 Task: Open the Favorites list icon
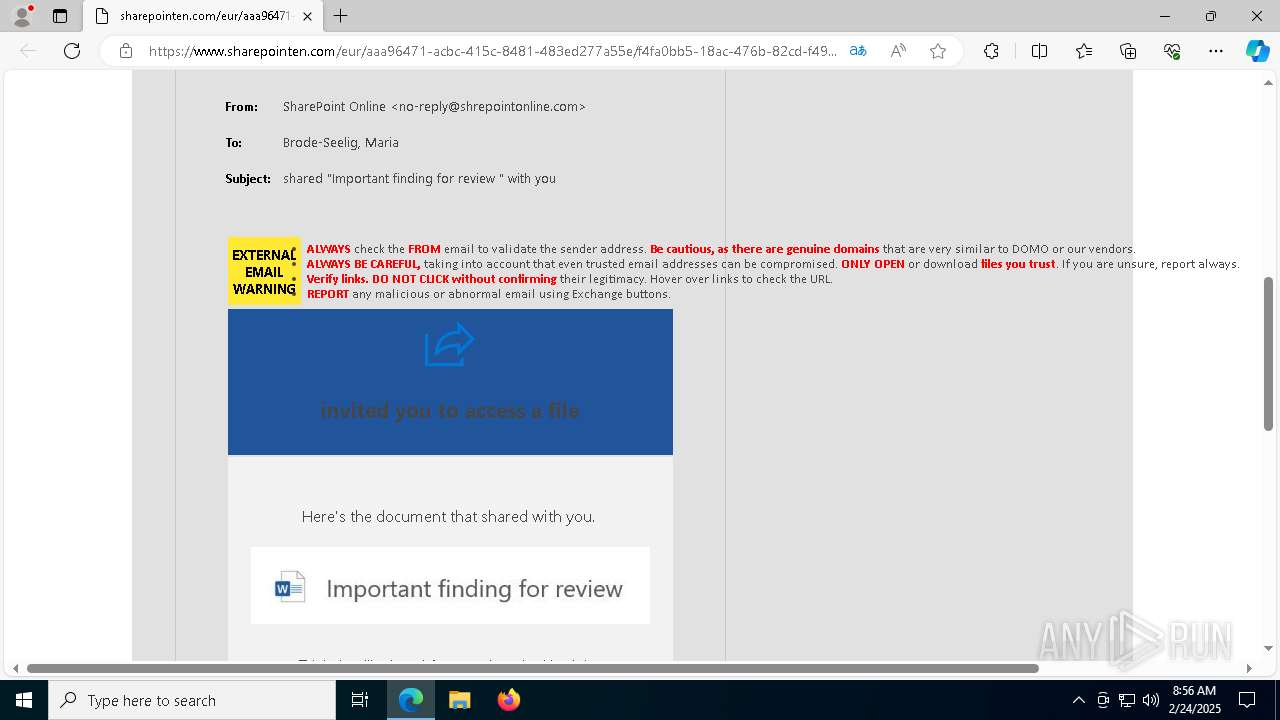pyautogui.click(x=1084, y=51)
